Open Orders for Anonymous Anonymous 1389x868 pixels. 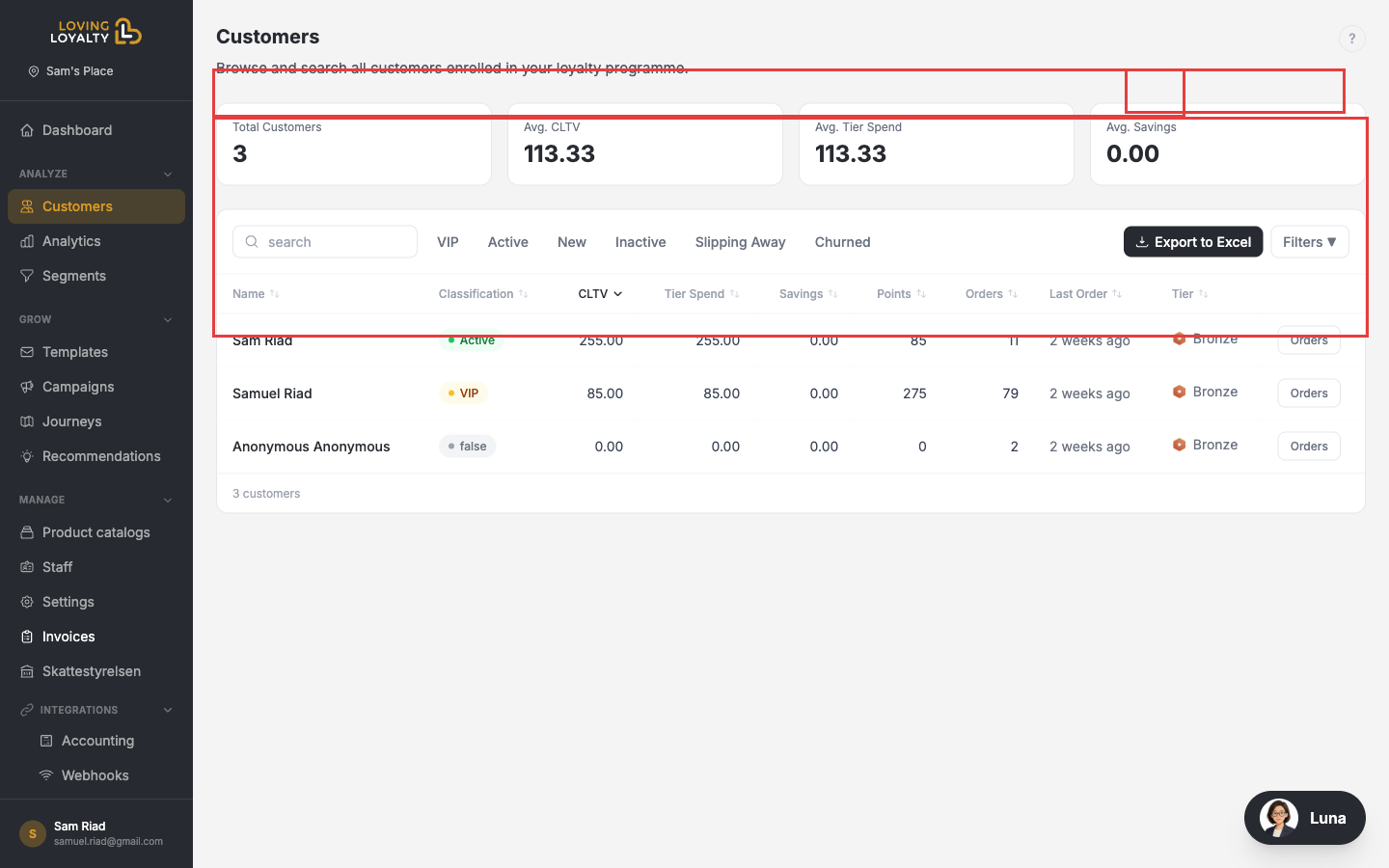(x=1309, y=447)
